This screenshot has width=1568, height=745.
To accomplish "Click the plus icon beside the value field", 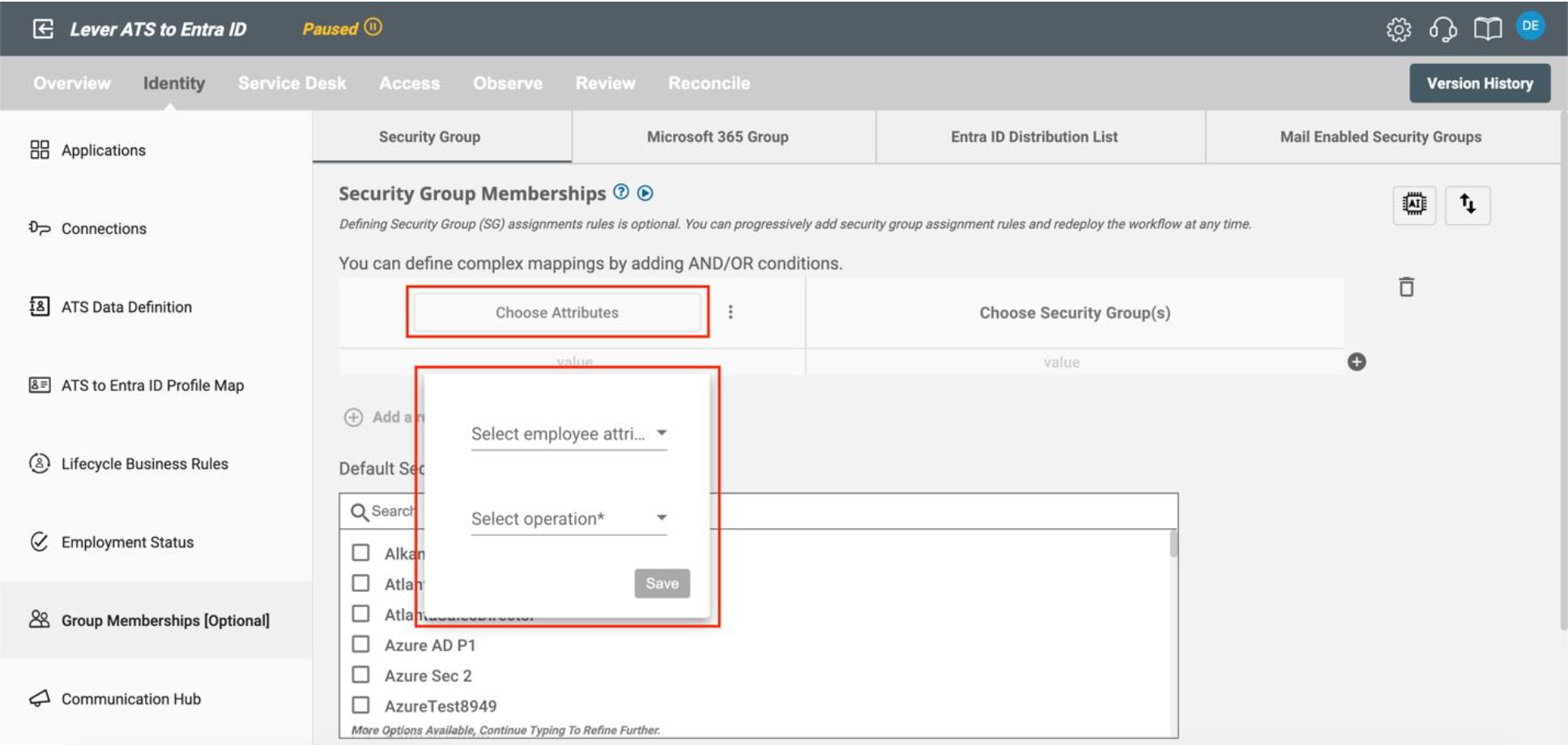I will [x=1358, y=364].
